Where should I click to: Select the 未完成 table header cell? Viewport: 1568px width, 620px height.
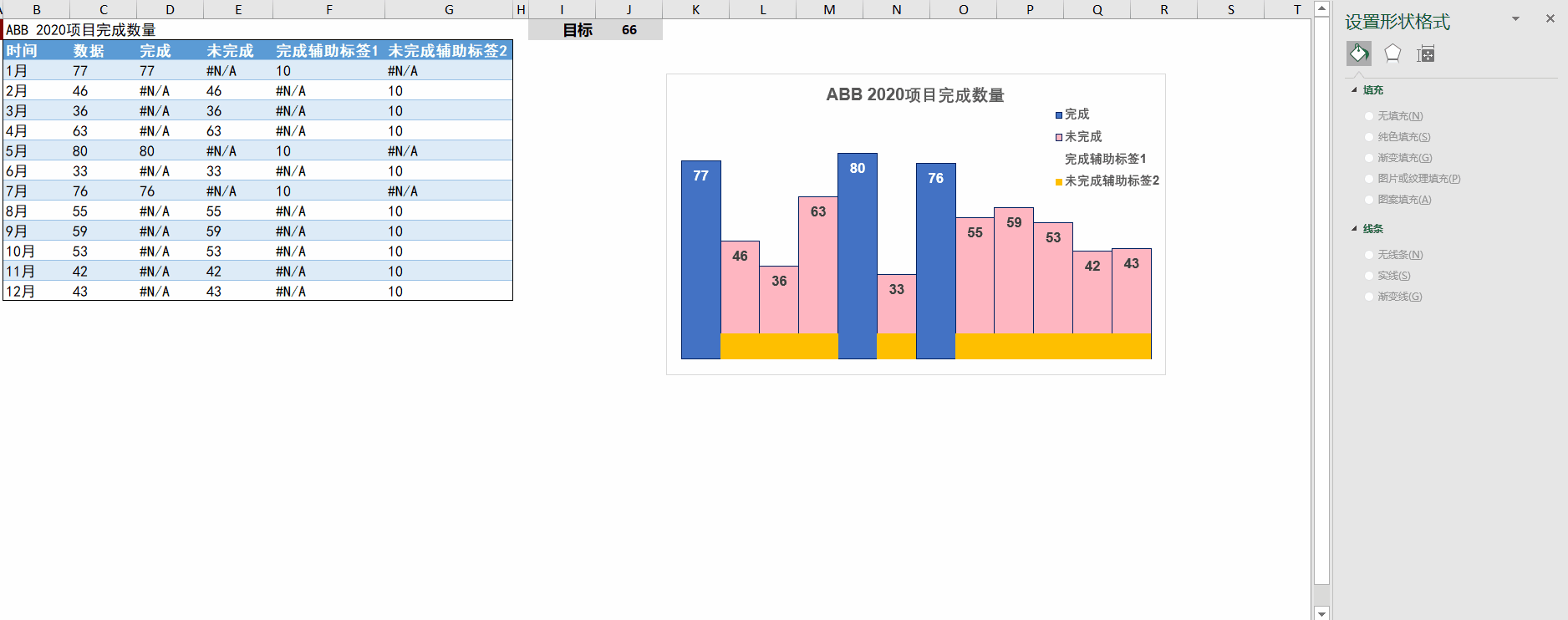coord(238,50)
